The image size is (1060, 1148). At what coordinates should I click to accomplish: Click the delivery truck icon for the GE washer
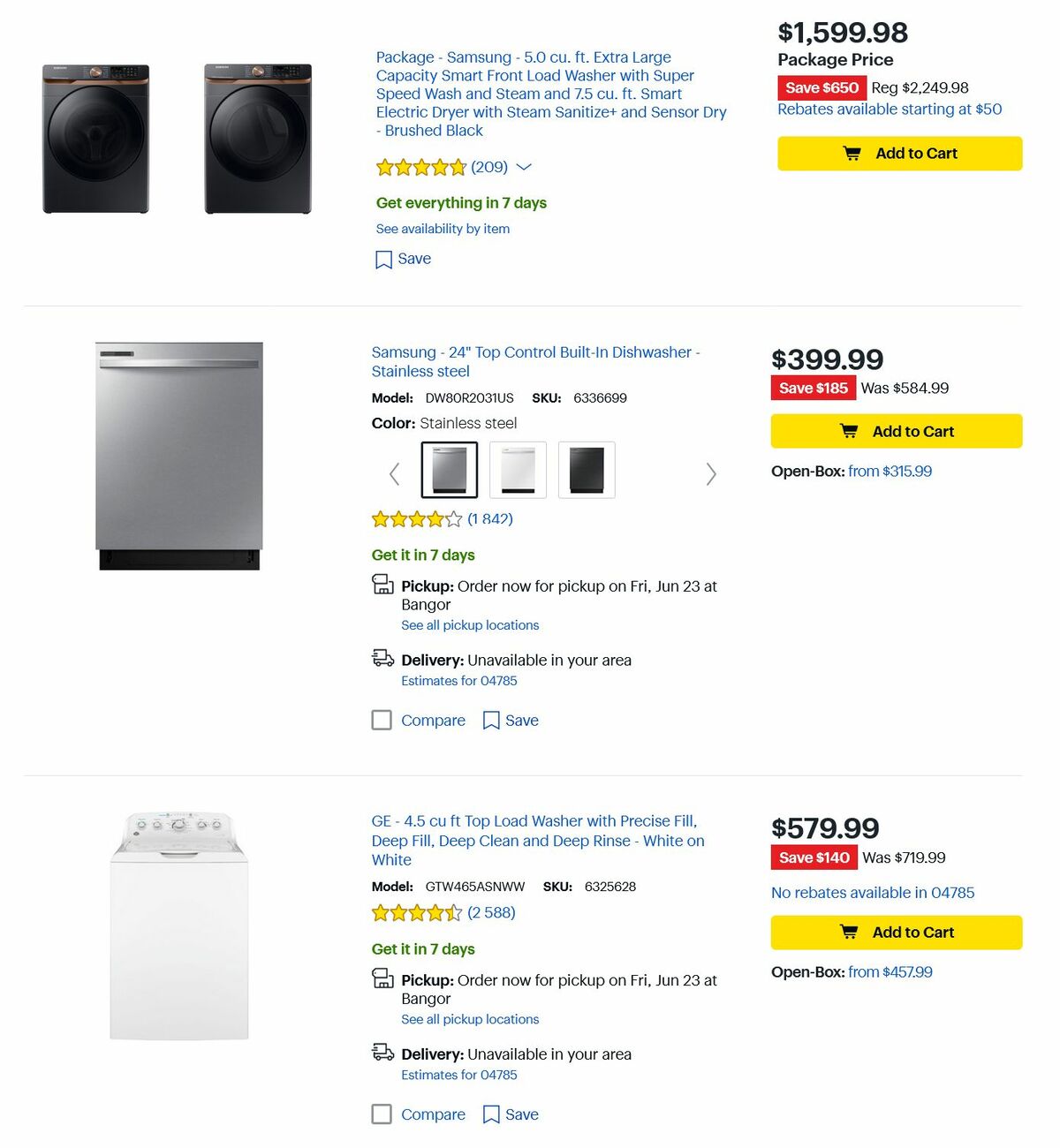382,1053
